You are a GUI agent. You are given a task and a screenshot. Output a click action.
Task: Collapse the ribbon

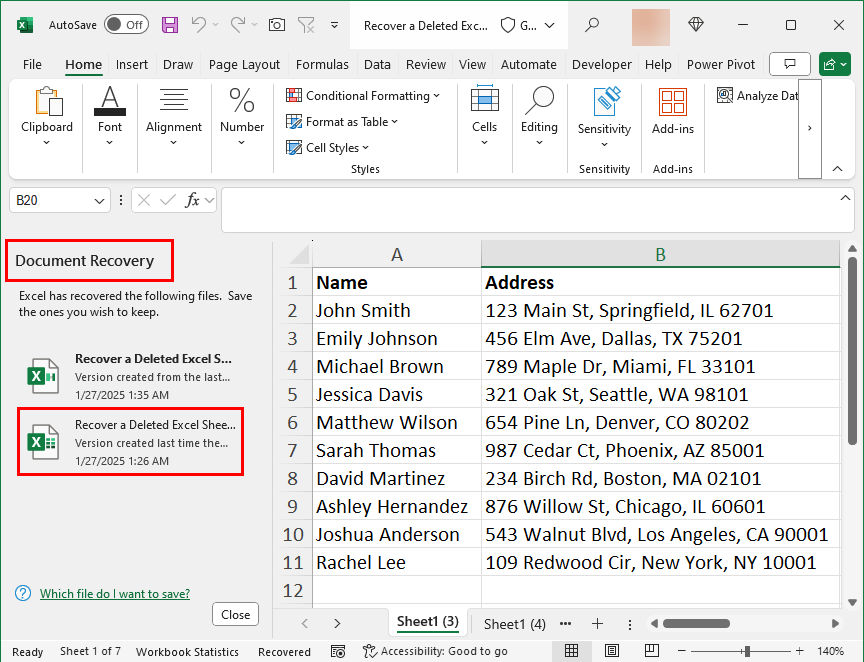coord(838,169)
